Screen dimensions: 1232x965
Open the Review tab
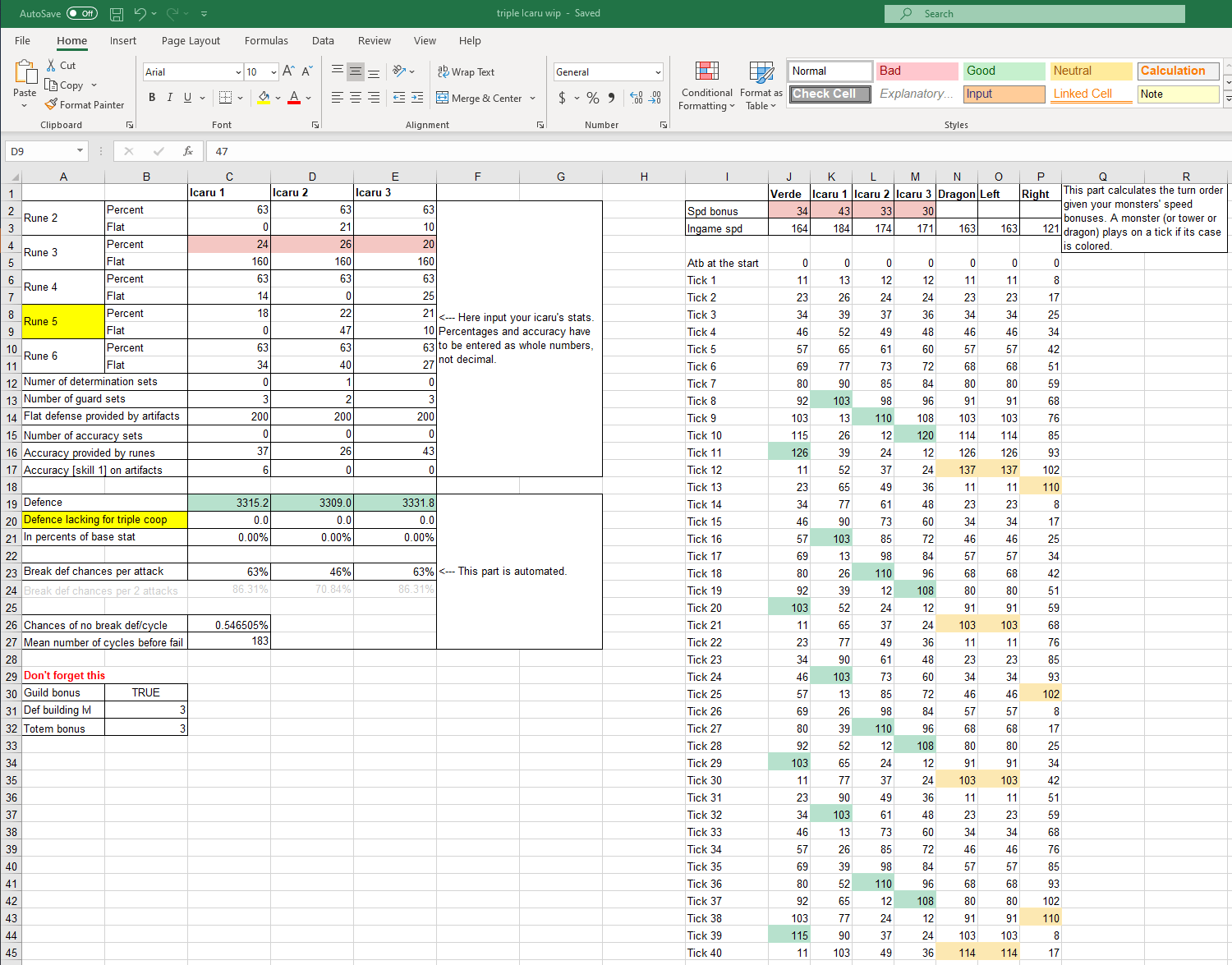(375, 40)
